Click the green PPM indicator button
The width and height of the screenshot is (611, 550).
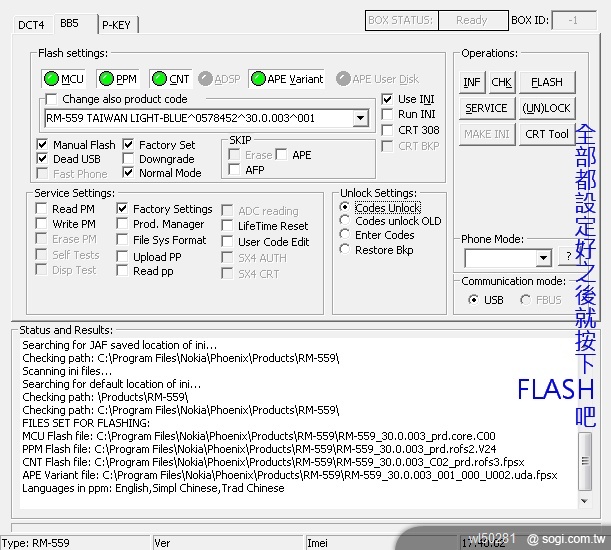click(x=118, y=78)
